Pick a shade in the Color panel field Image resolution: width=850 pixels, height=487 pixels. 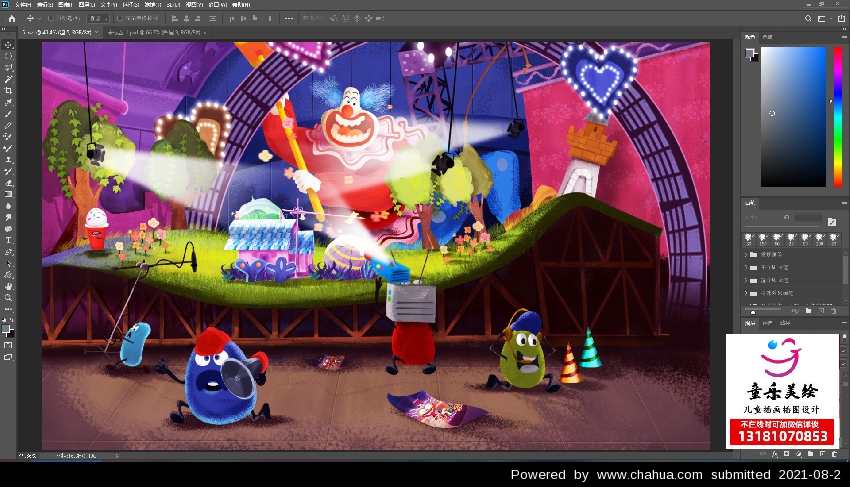793,117
